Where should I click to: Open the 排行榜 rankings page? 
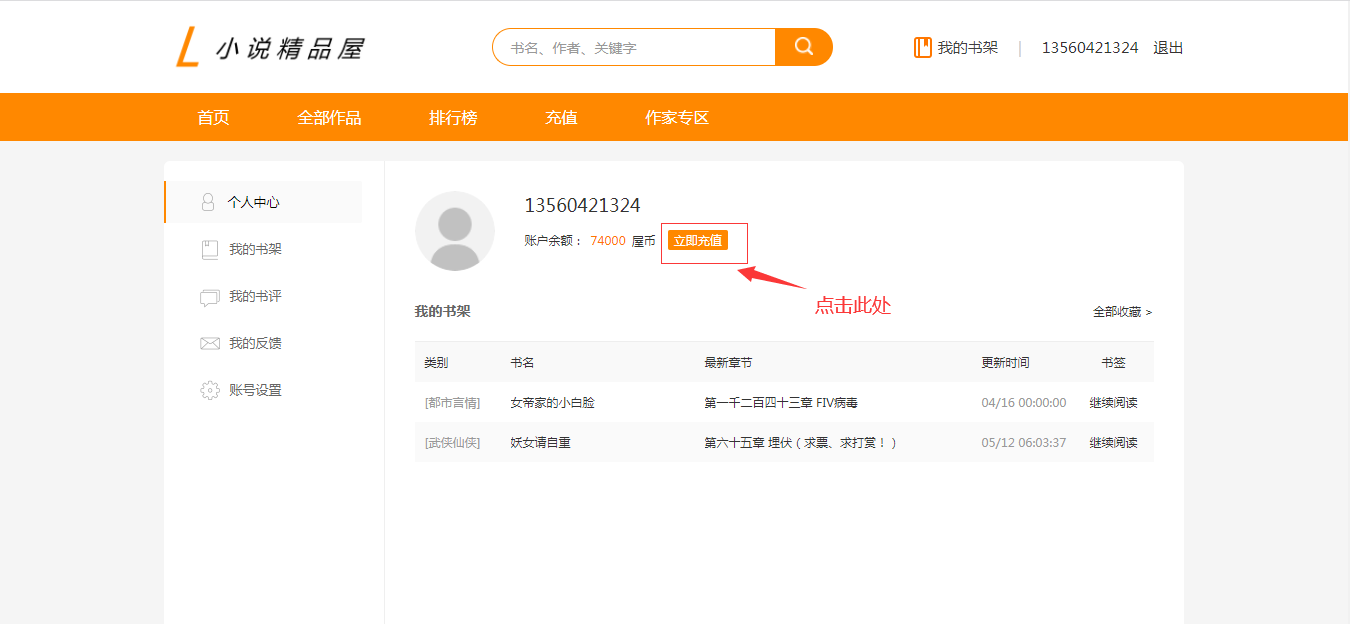pos(453,117)
